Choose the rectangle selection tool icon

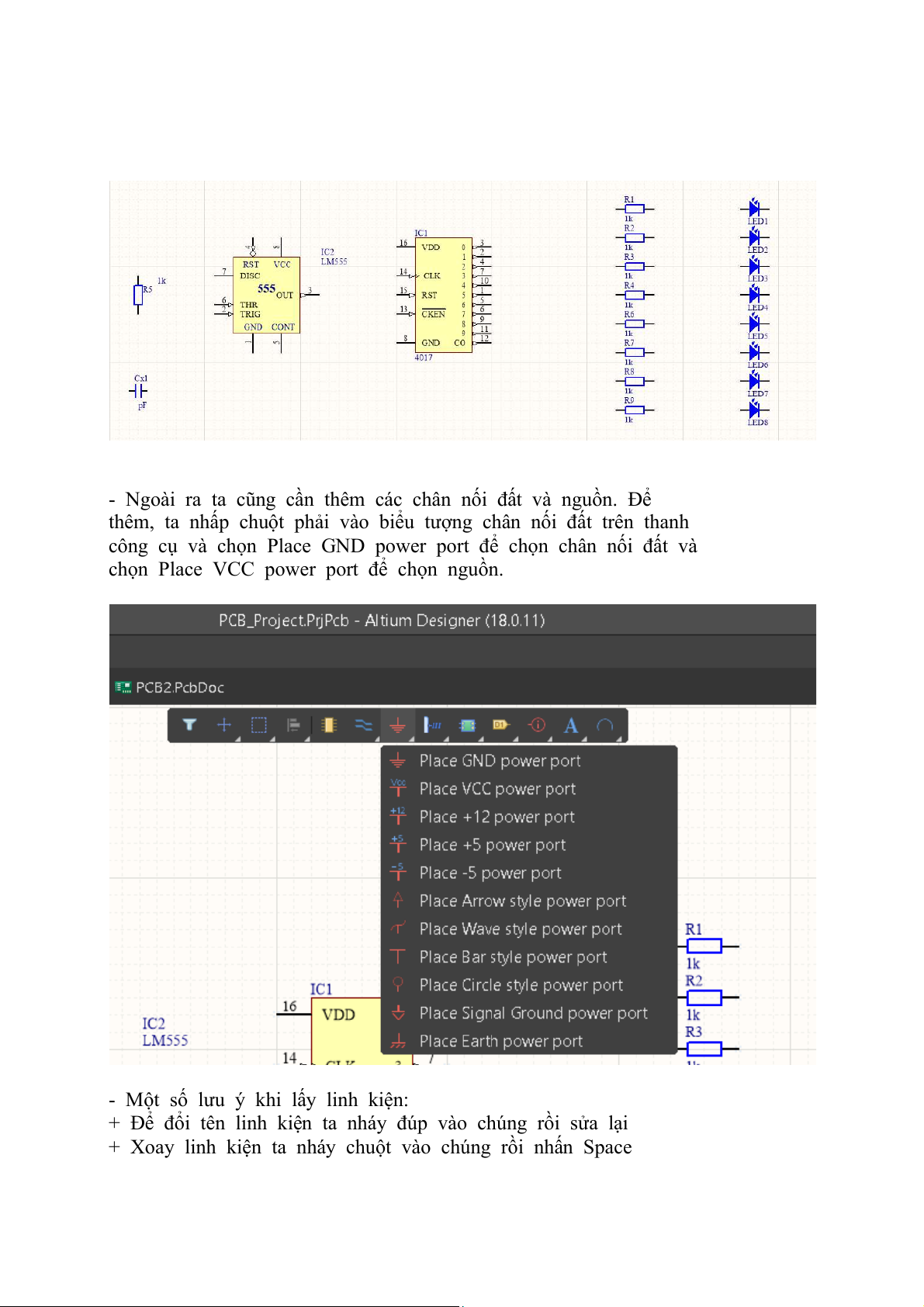[259, 725]
